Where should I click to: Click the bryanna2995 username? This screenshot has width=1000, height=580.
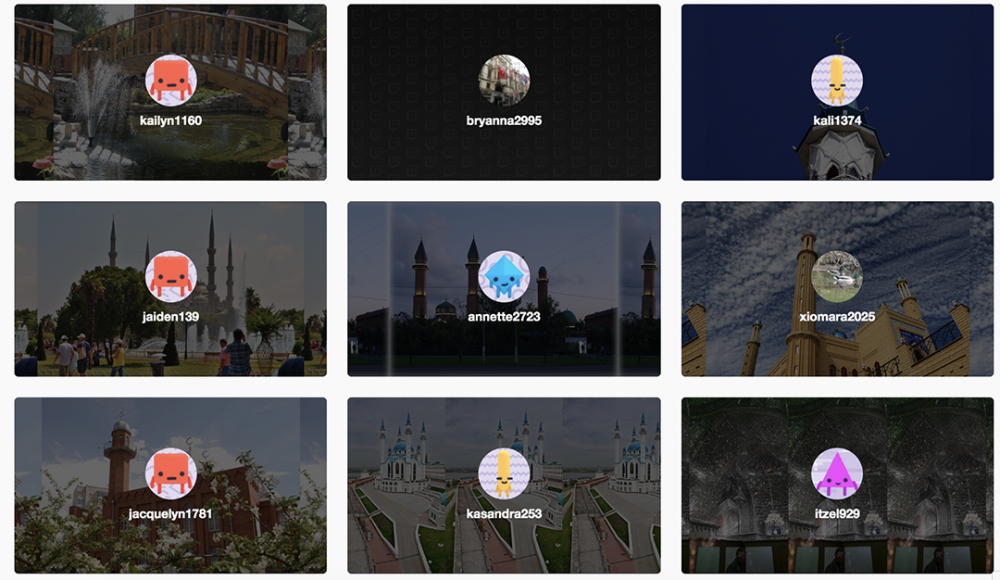(x=504, y=121)
